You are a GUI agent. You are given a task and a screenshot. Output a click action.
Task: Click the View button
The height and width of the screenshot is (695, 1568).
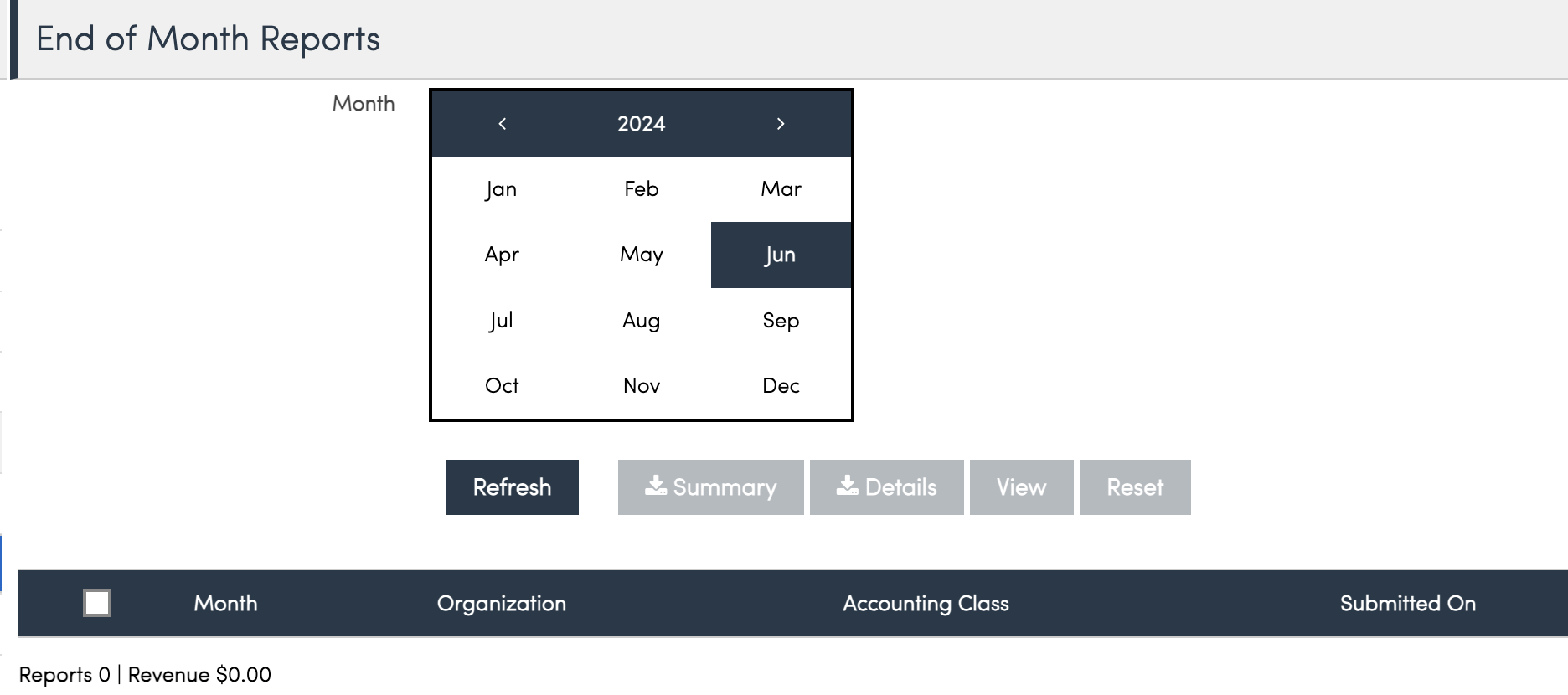1022,487
